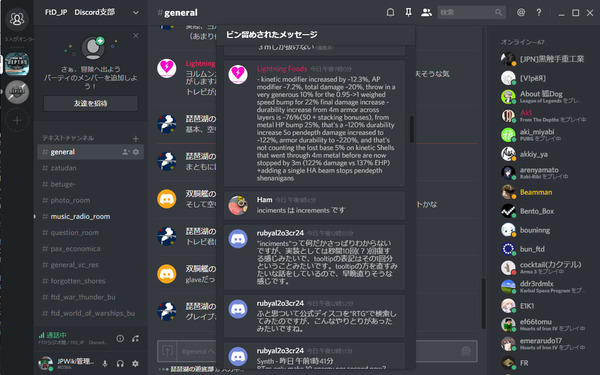The height and width of the screenshot is (375, 600).
Task: Open zatudan channel
Action: coord(90,168)
